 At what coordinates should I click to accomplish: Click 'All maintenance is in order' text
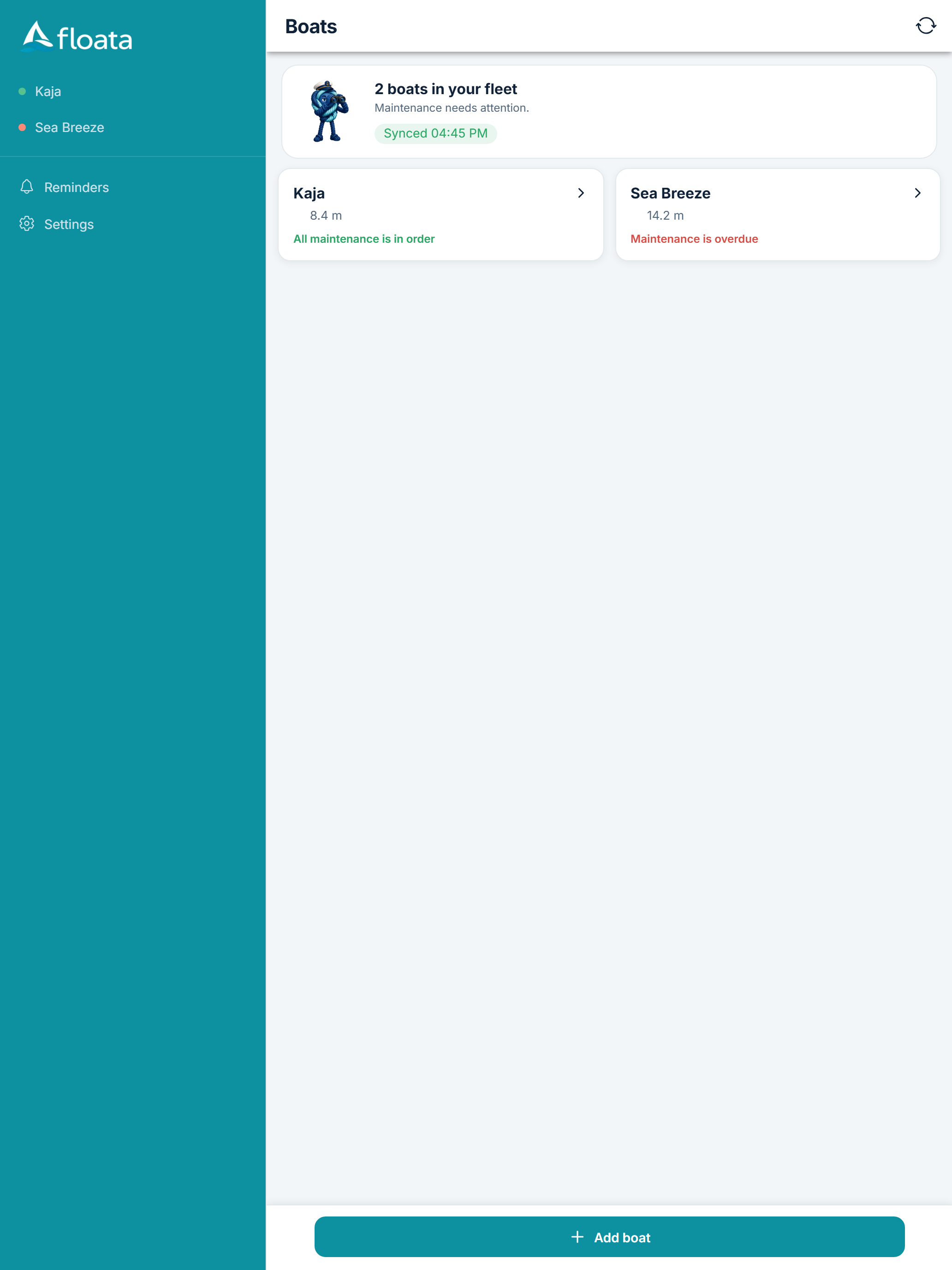click(x=364, y=239)
